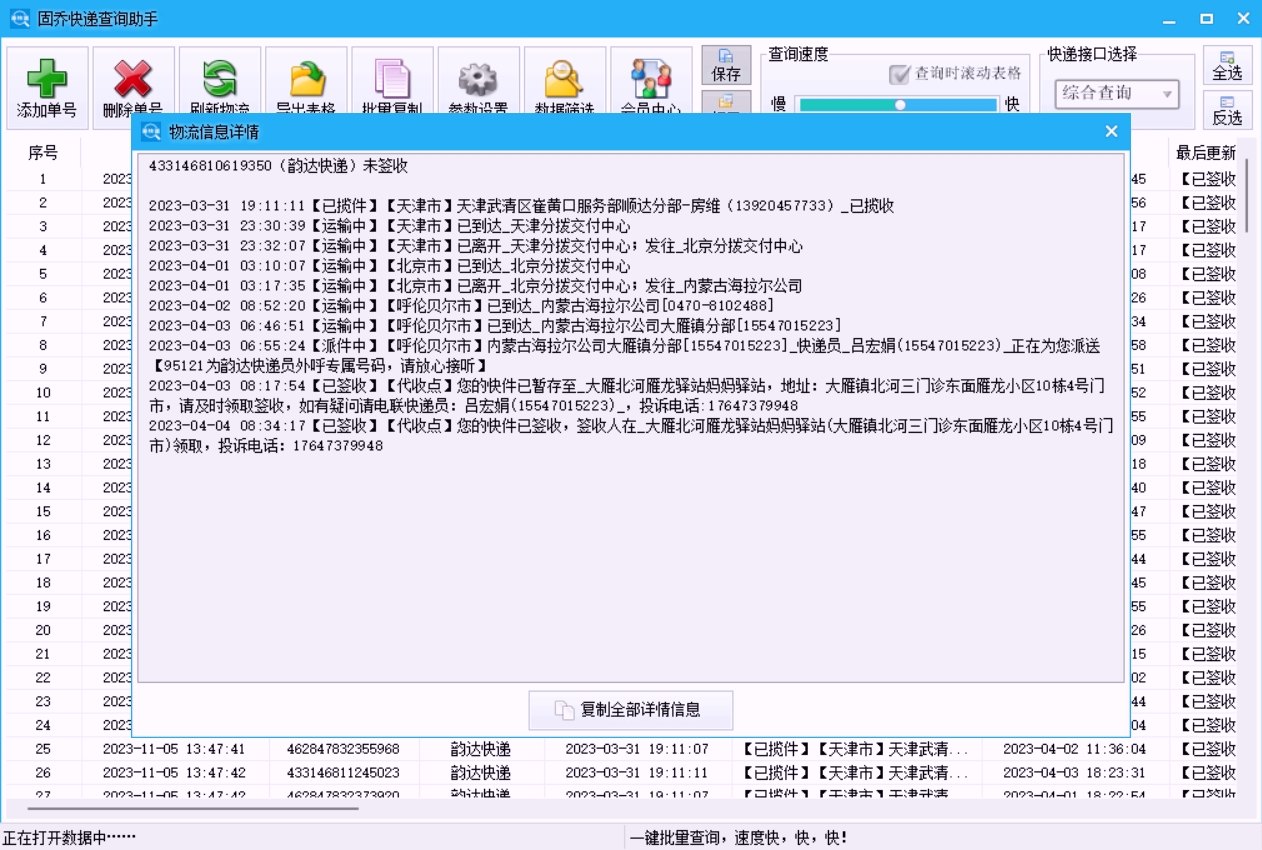Click the Batch copy documents icon
The height and width of the screenshot is (850, 1262).
(x=392, y=80)
